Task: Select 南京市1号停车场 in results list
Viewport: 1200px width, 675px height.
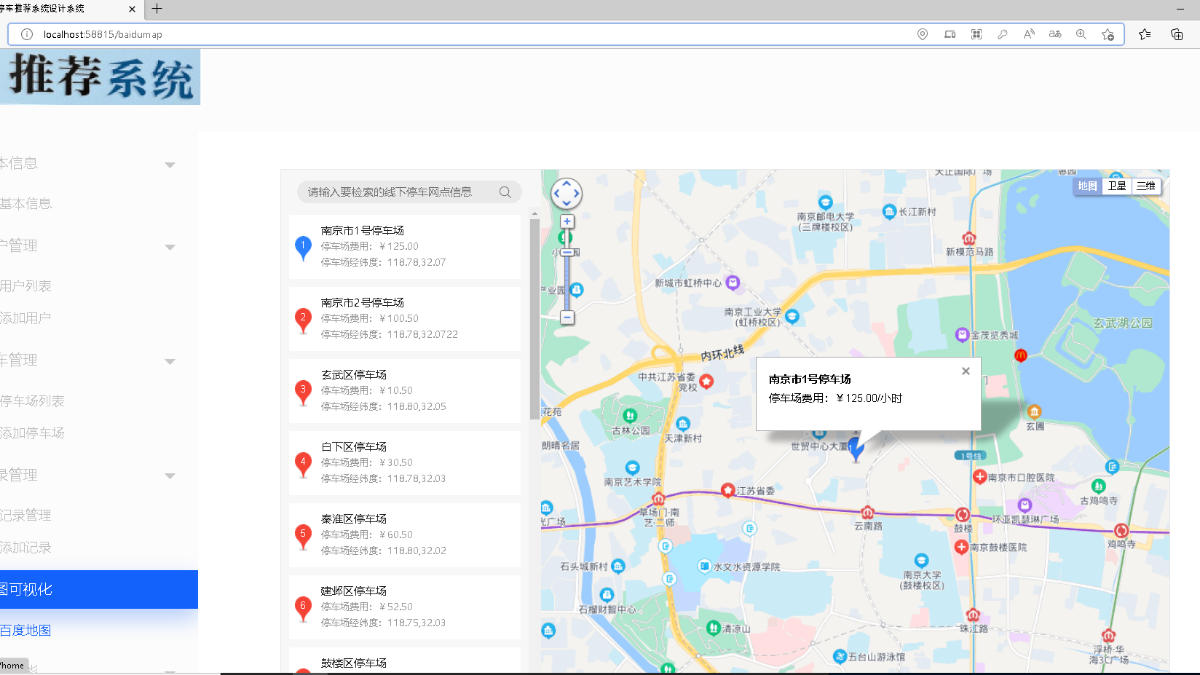Action: click(405, 247)
